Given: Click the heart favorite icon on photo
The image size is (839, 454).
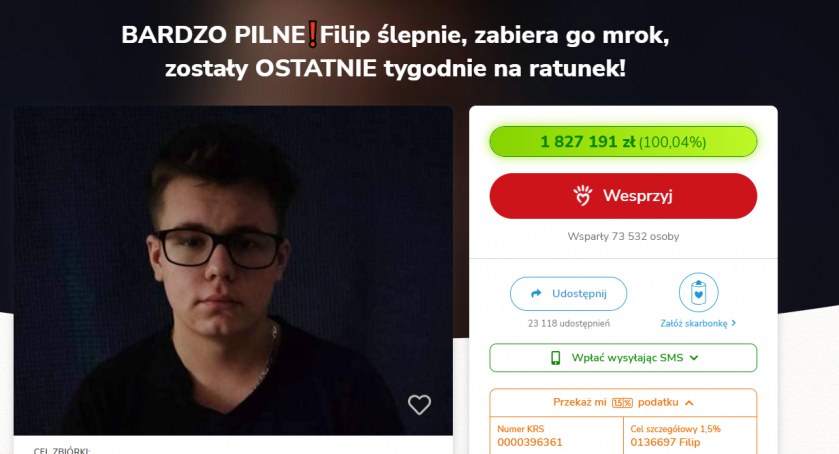Looking at the screenshot, I should pos(419,404).
